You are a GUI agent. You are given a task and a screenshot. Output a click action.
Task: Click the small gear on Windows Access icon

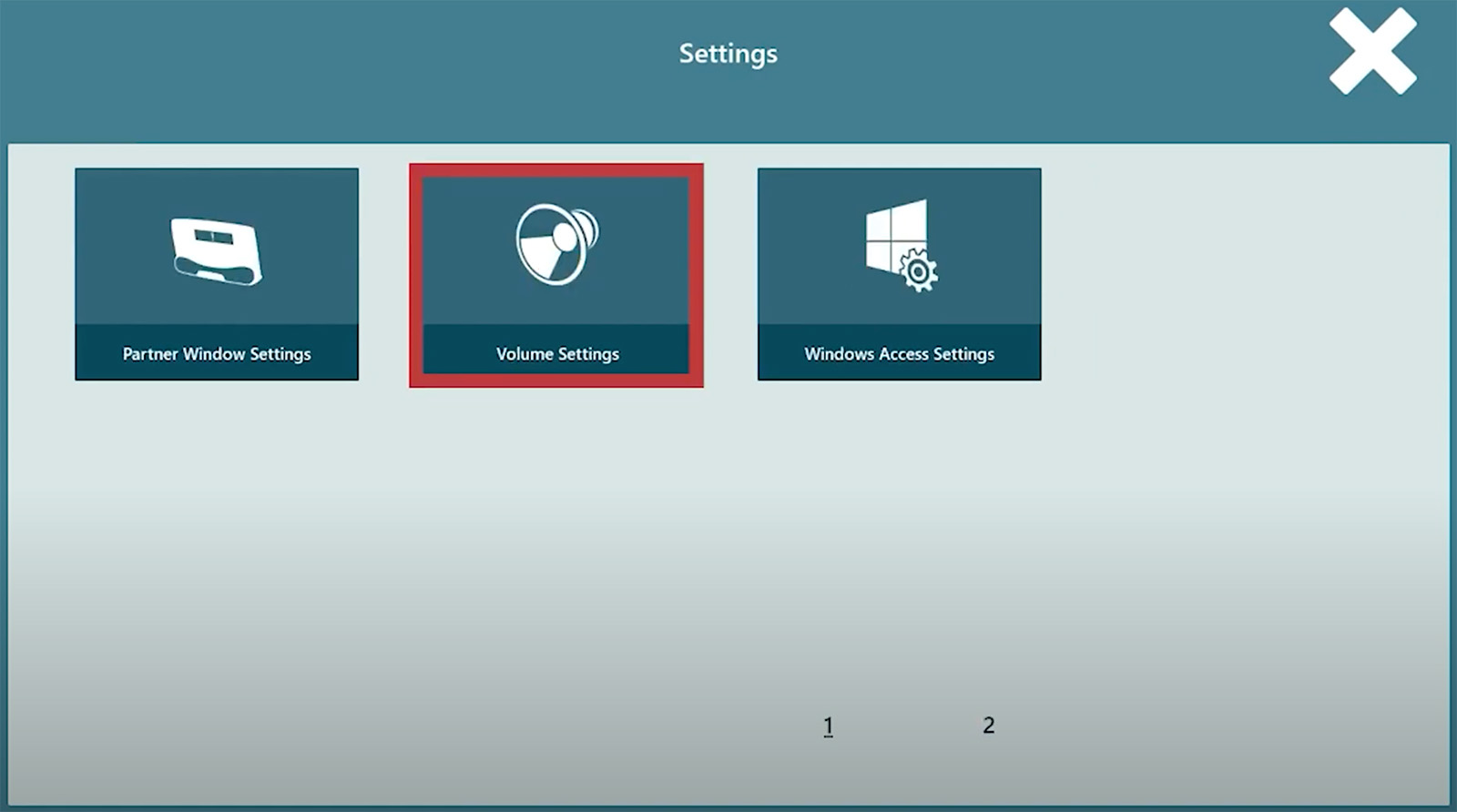(918, 271)
